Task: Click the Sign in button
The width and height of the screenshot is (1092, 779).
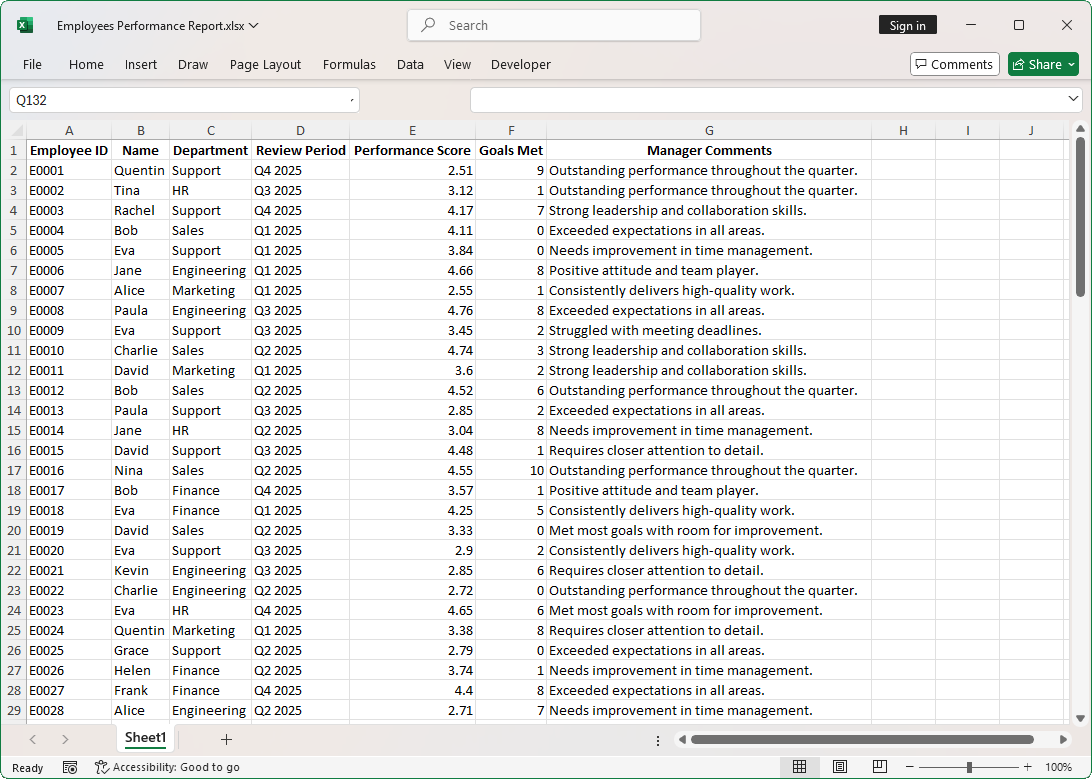Action: pos(907,26)
